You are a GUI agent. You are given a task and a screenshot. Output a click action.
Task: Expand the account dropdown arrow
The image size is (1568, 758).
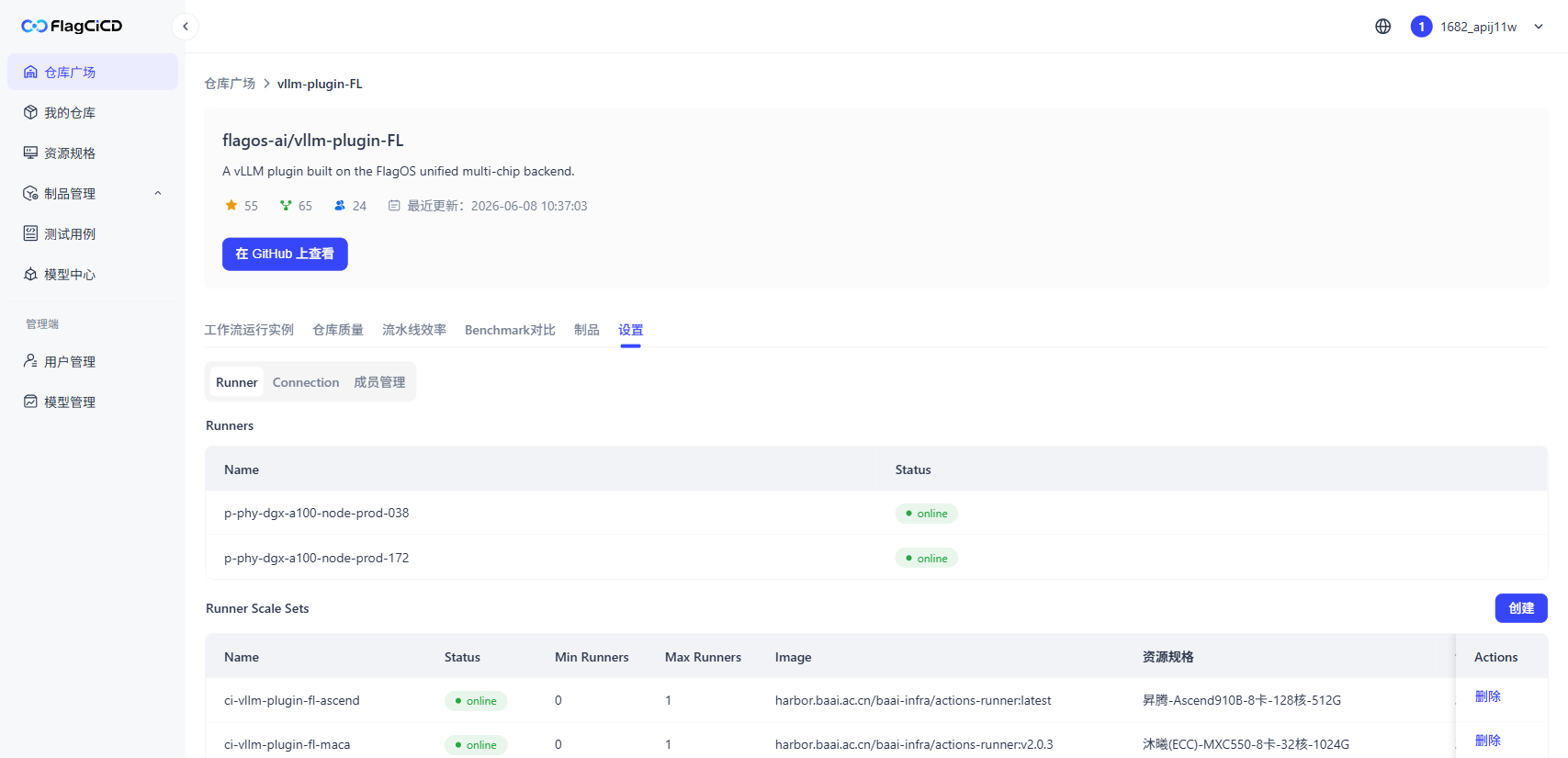click(1539, 27)
